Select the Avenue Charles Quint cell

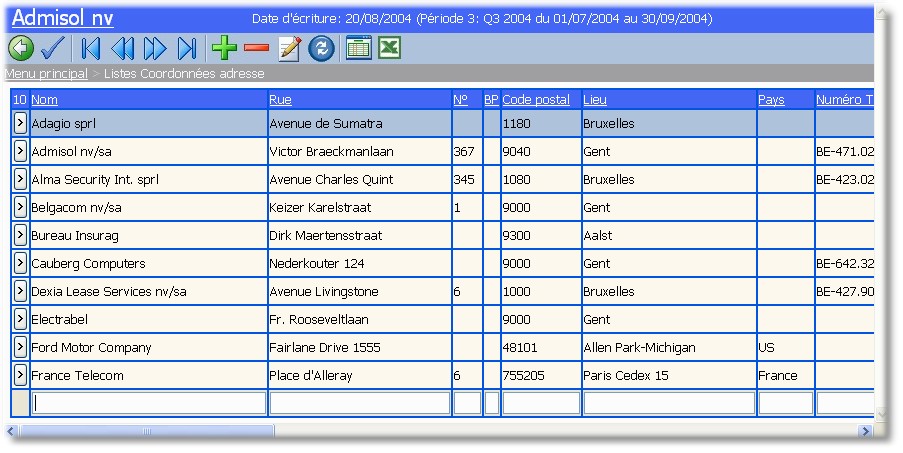pyautogui.click(x=360, y=180)
